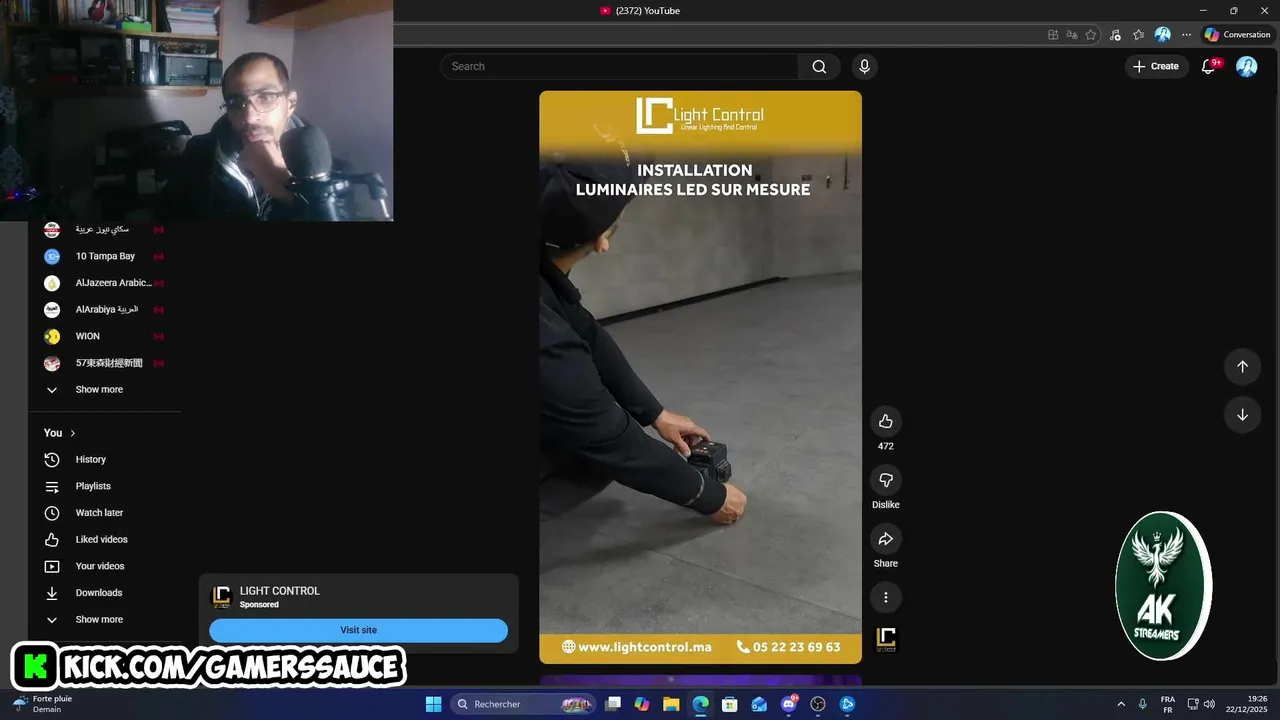Click the LIGHT CONTROL sponsored advertiser name

click(x=280, y=591)
